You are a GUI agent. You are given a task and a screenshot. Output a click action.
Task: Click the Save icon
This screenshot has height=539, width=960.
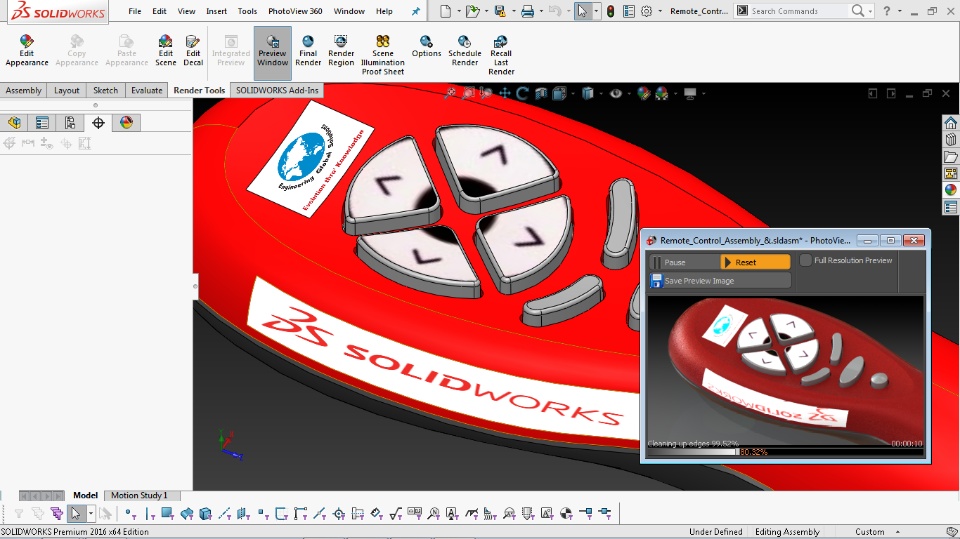(500, 11)
